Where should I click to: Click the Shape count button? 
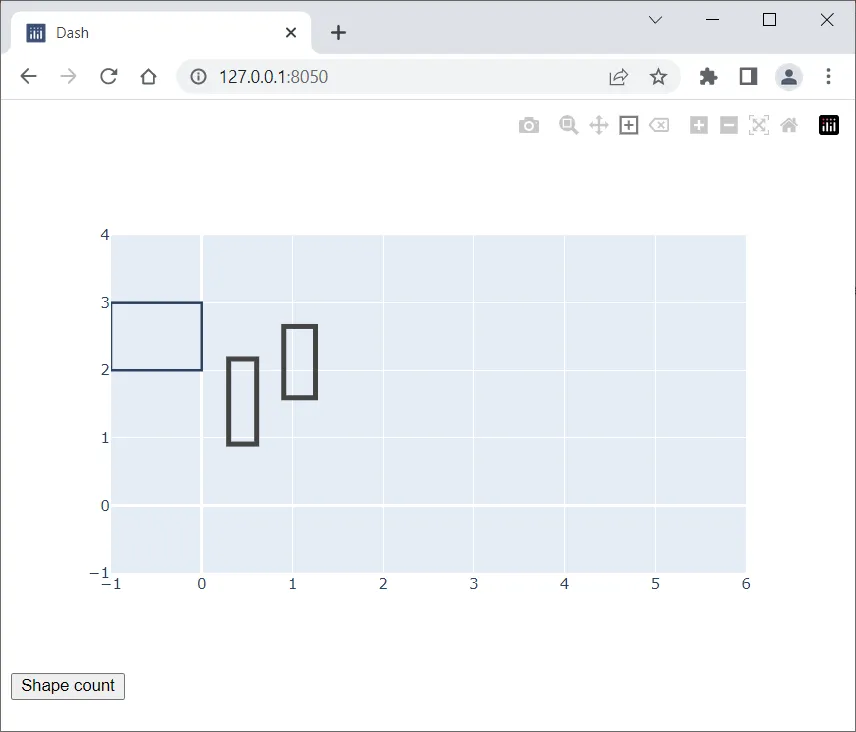[68, 686]
